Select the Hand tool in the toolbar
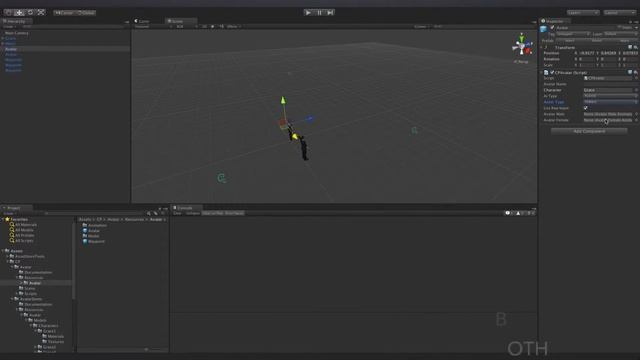Viewport: 640px width, 360px height. 8,12
